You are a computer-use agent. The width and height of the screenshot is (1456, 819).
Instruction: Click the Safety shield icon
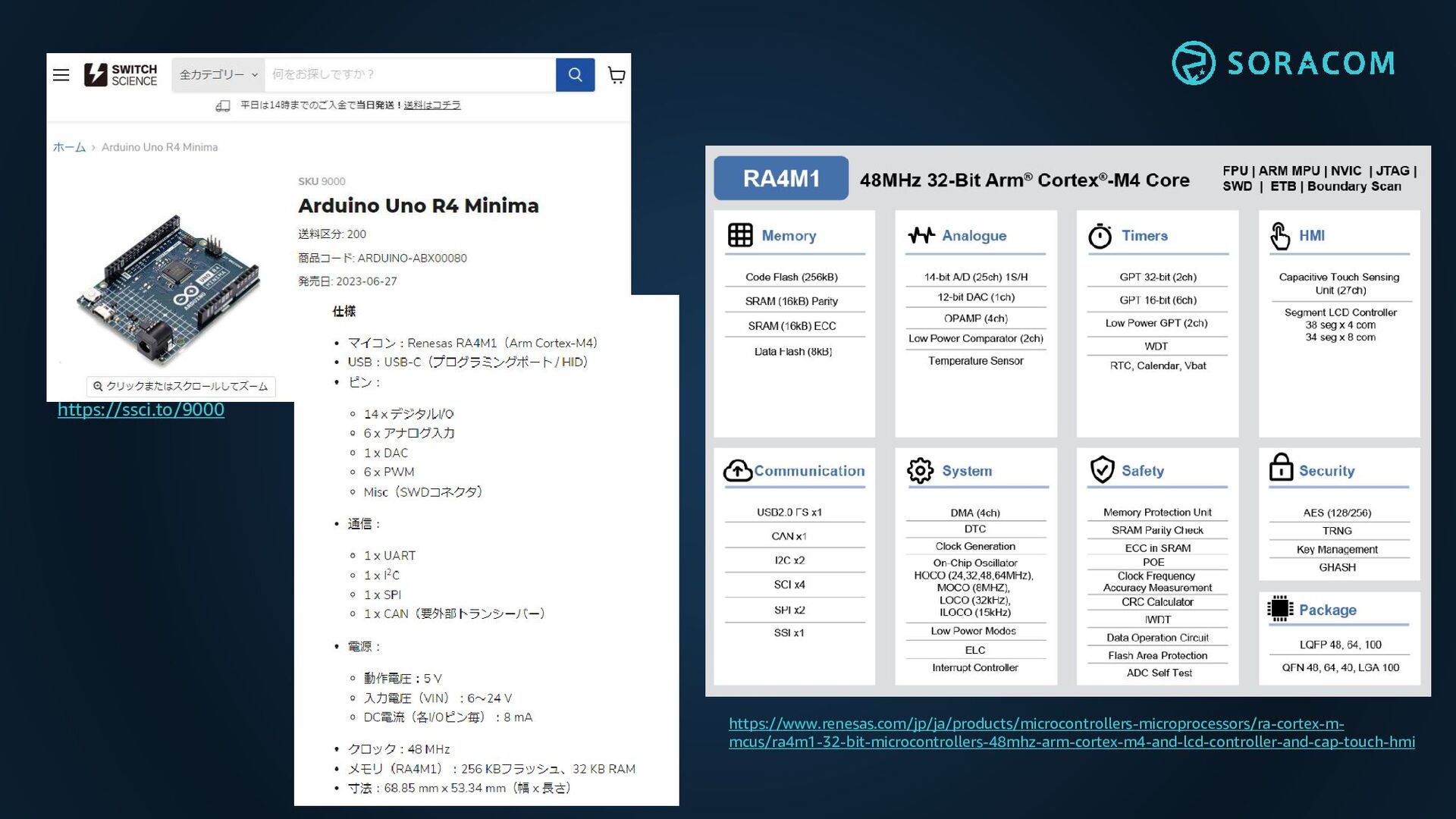tap(1102, 470)
